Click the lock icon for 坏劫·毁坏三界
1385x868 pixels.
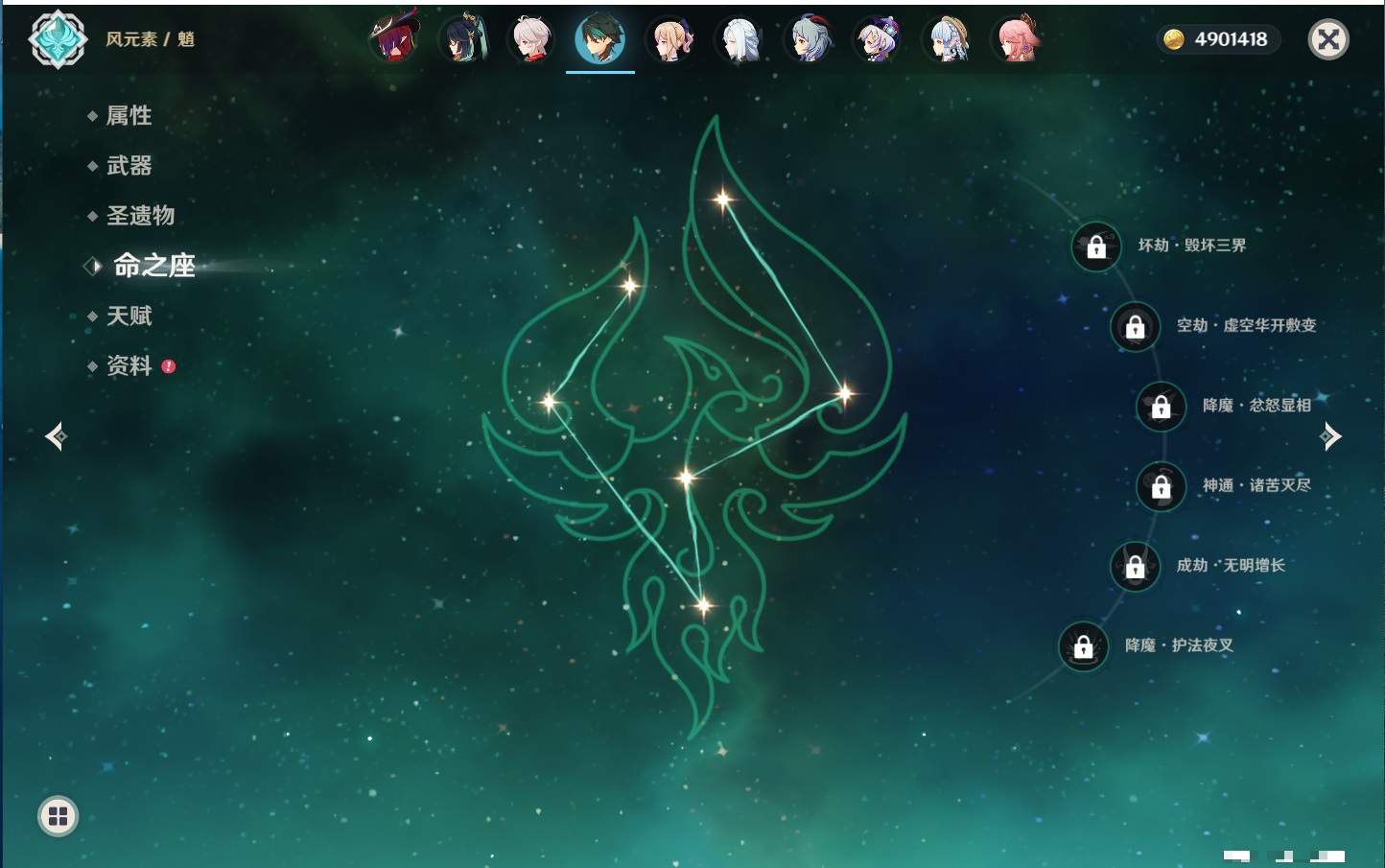click(1096, 246)
